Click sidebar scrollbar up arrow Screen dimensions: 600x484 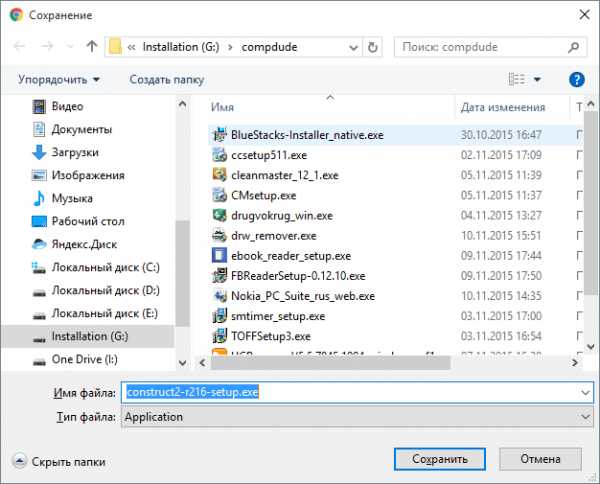tap(183, 104)
